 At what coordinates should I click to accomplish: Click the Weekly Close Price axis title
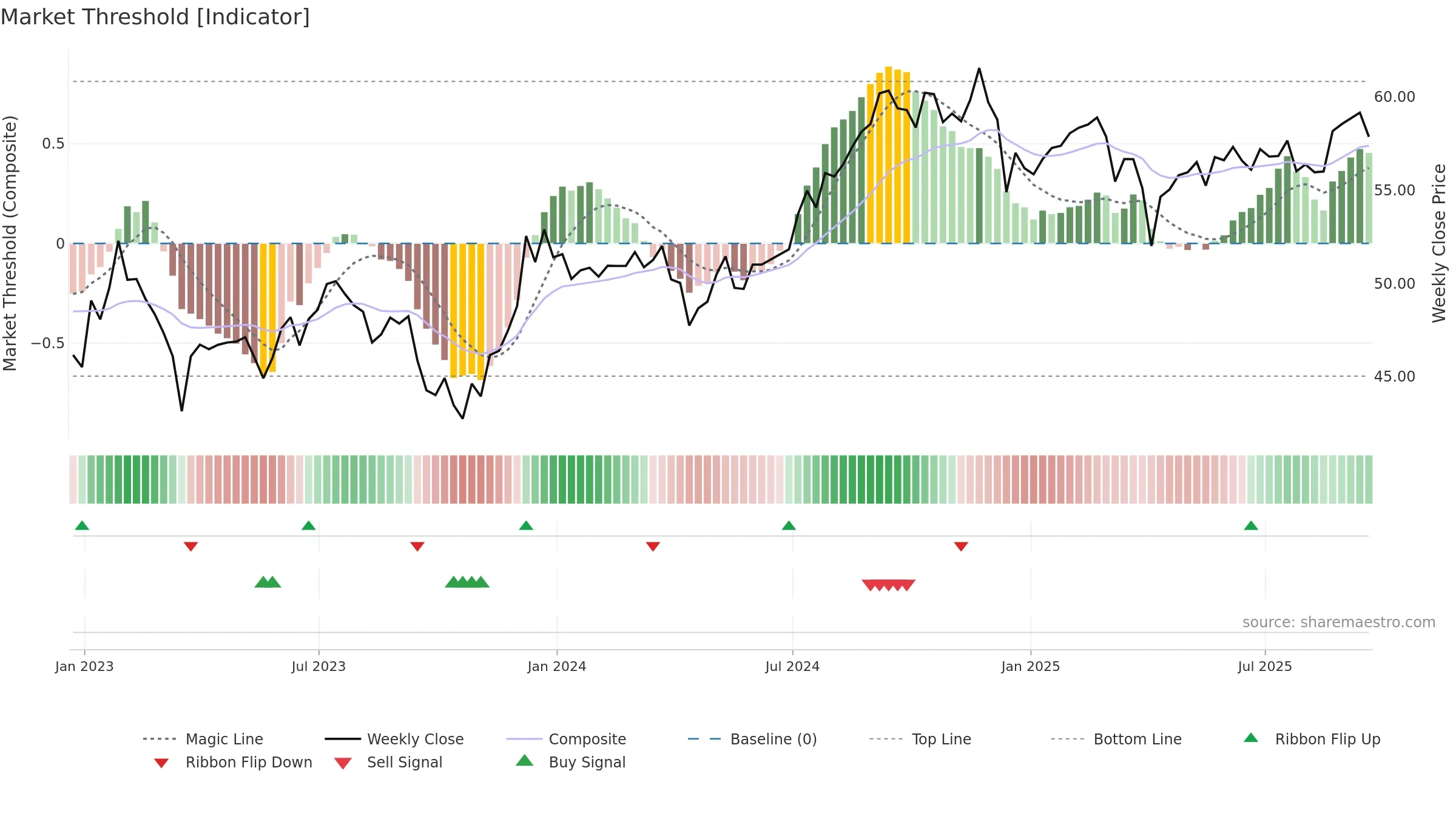(x=1439, y=243)
